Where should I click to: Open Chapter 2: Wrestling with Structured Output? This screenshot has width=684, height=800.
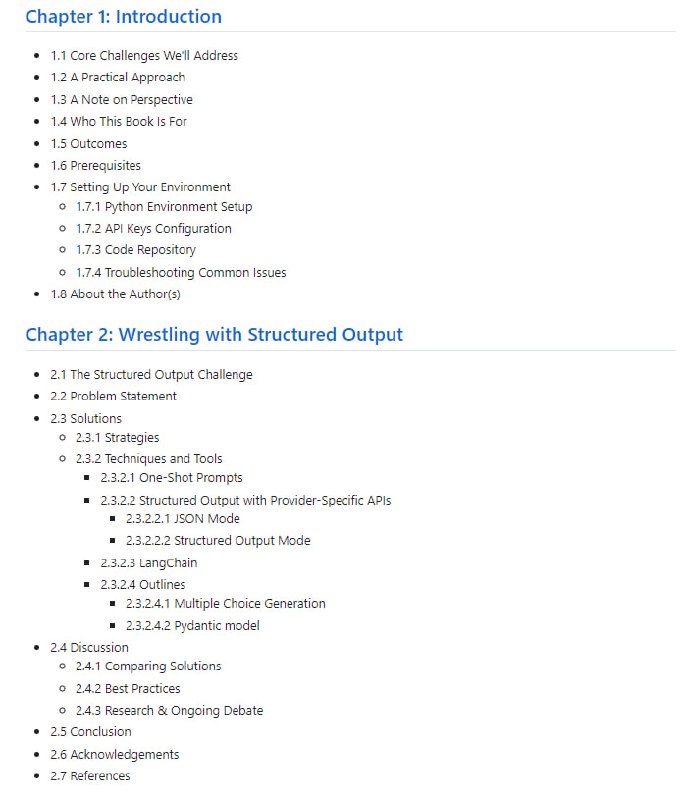tap(214, 335)
